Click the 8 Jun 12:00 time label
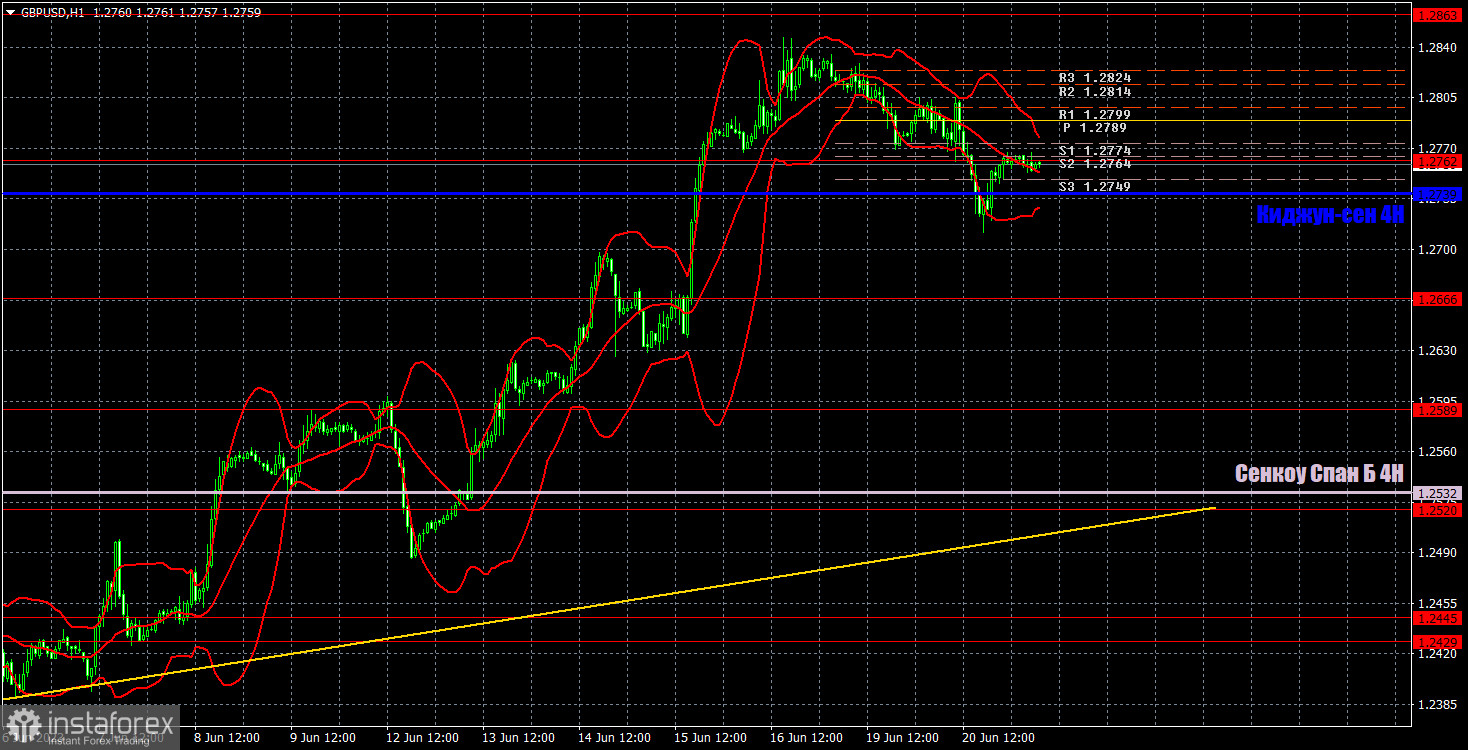The height and width of the screenshot is (750, 1468). coord(226,738)
